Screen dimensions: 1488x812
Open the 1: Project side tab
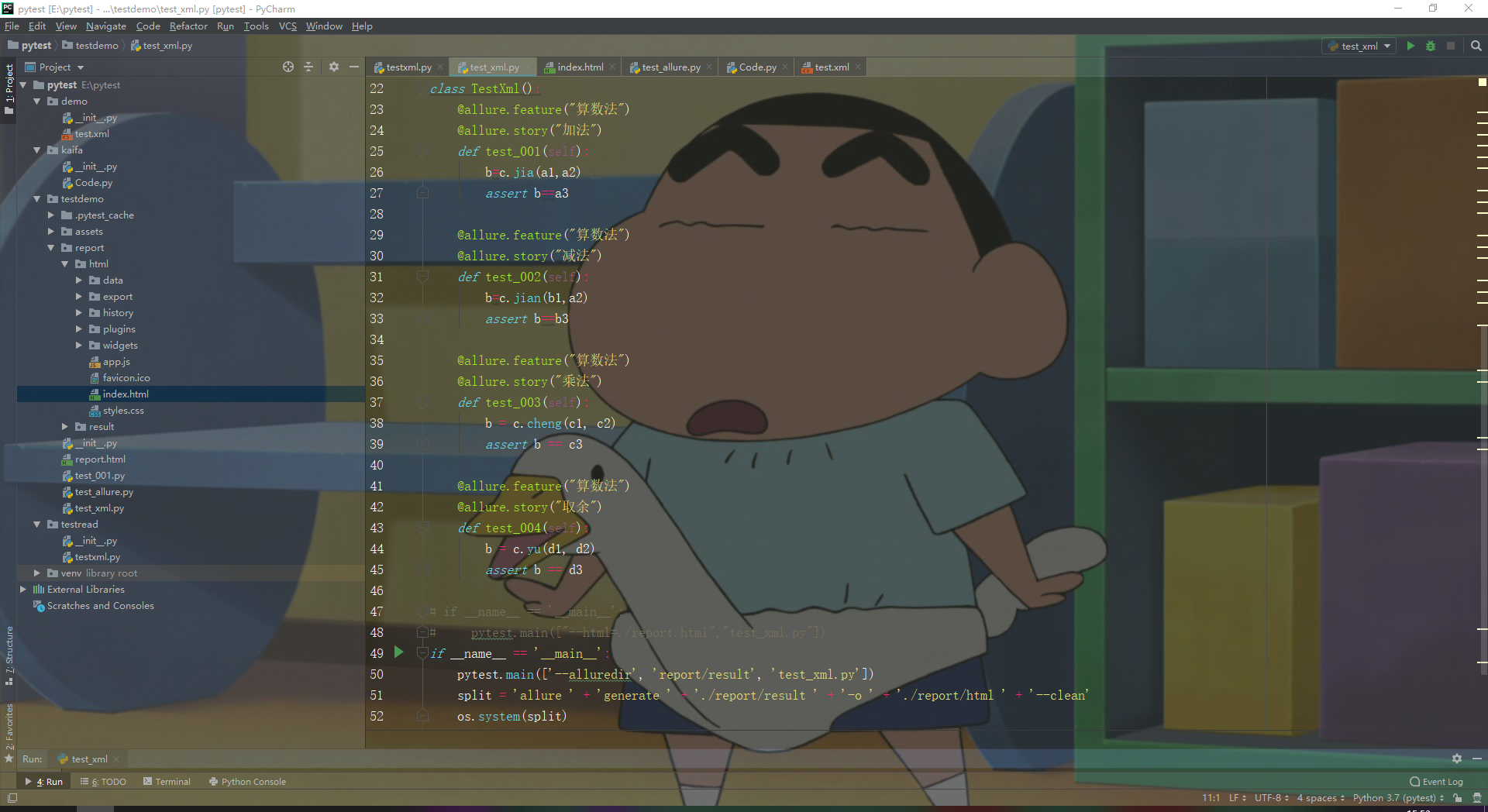point(9,88)
